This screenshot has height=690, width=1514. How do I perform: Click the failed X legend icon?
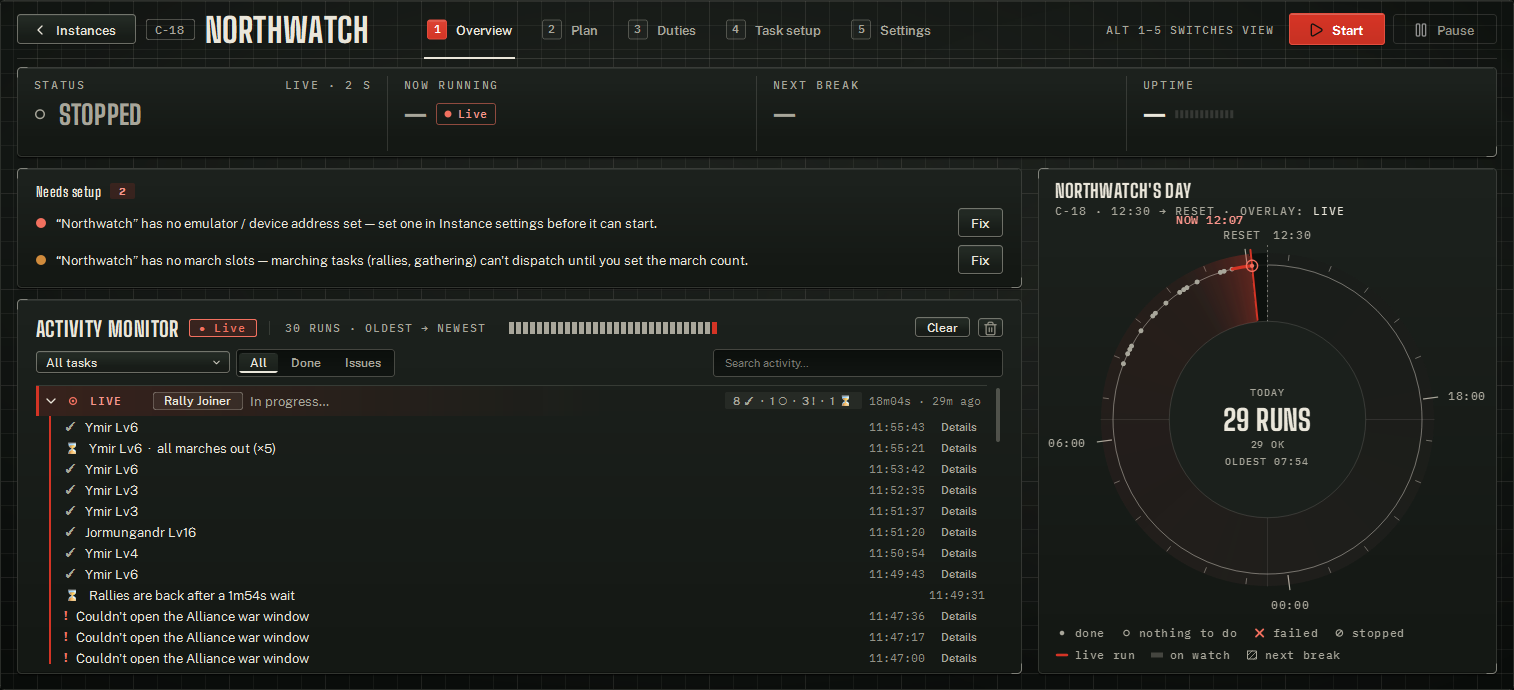click(x=1260, y=633)
